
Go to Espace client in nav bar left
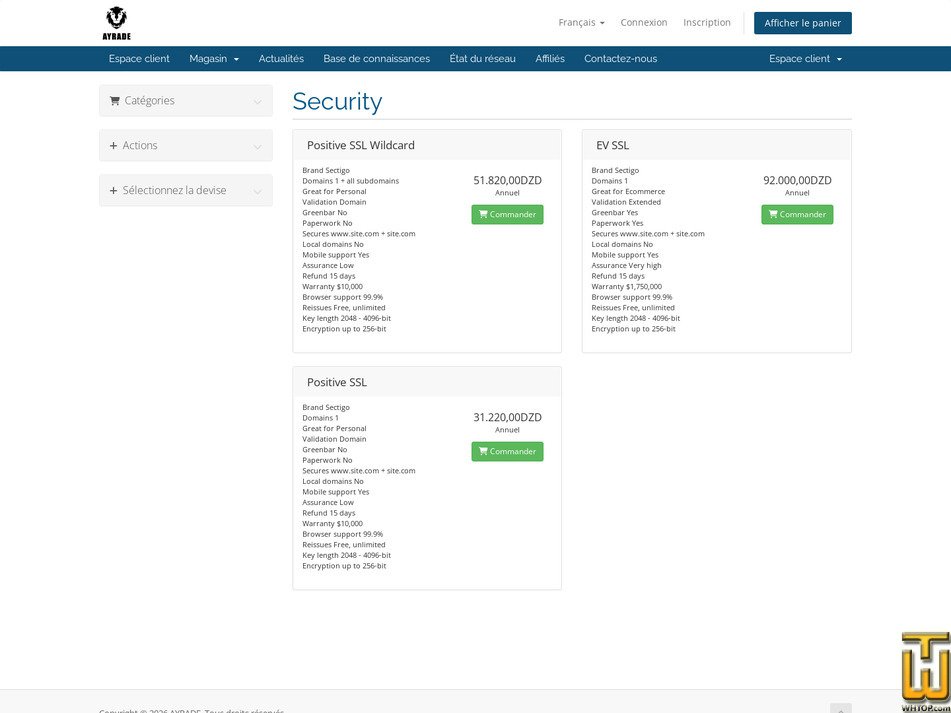(x=139, y=59)
